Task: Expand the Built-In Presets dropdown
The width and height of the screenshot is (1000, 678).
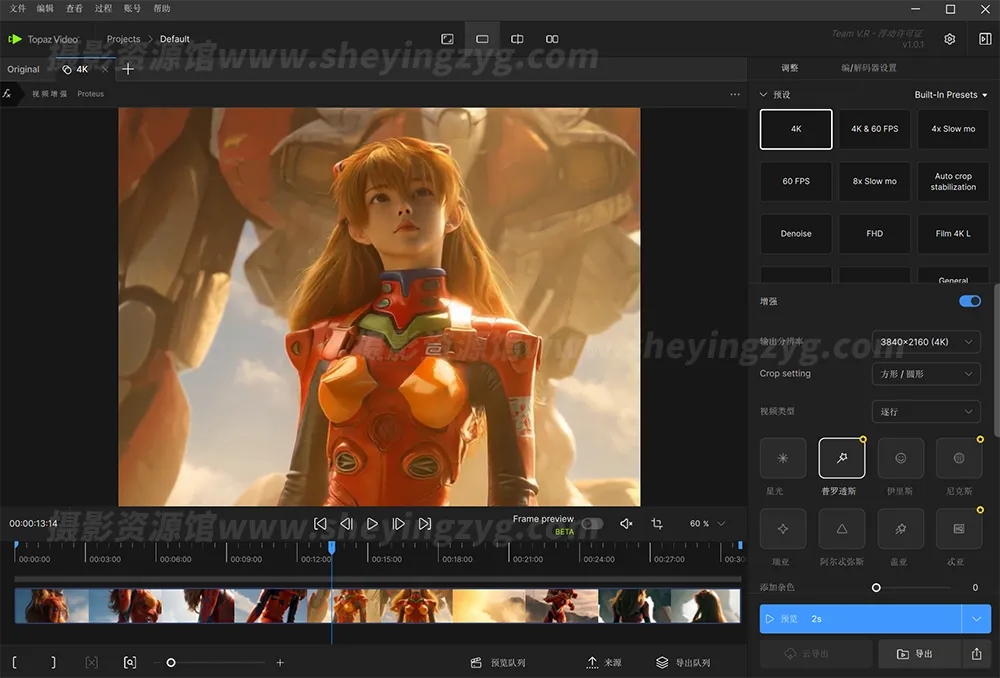Action: click(x=950, y=95)
